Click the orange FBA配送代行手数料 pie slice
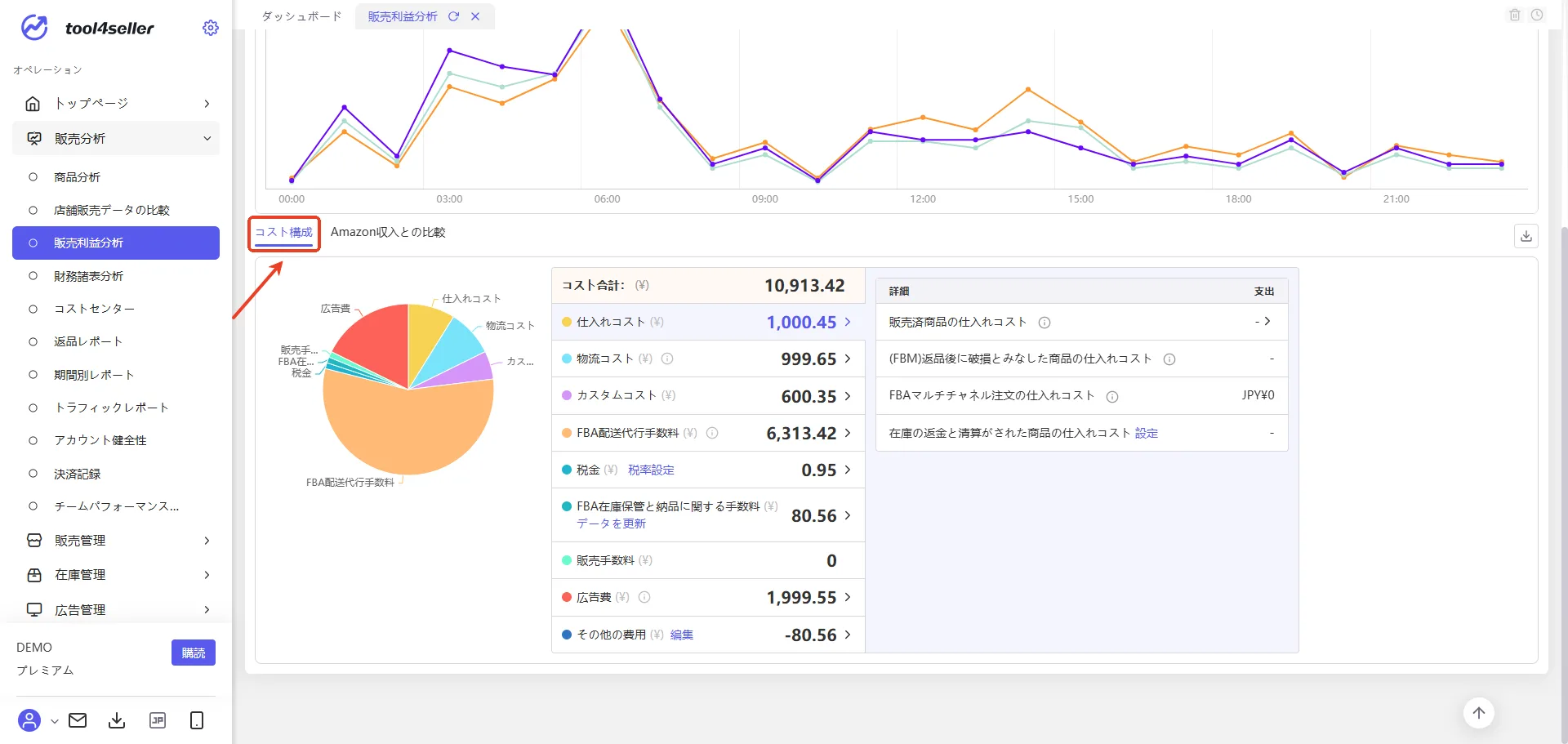This screenshot has height=744, width=1568. [x=408, y=429]
